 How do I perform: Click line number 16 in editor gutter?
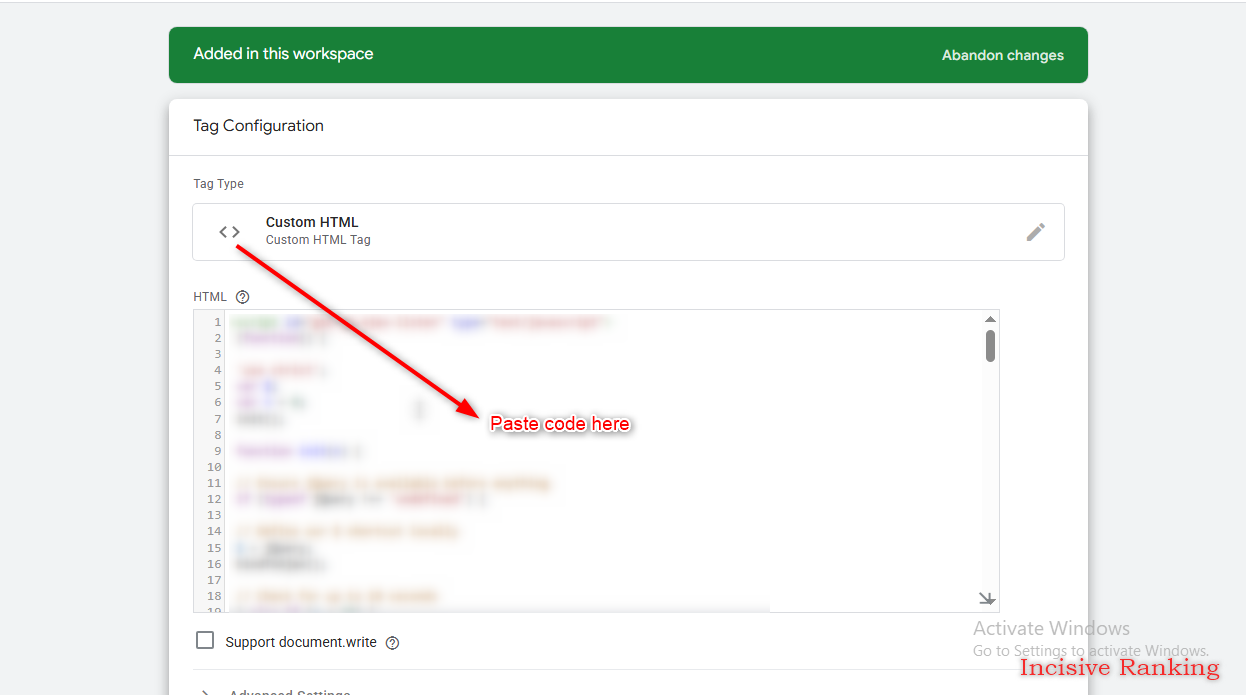214,564
